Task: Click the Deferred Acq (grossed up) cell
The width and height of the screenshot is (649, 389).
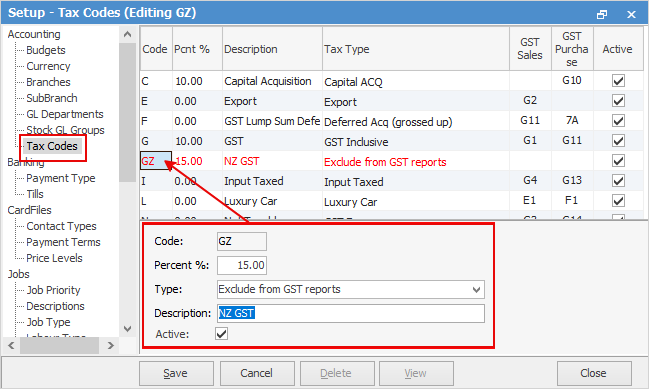Action: (416, 122)
